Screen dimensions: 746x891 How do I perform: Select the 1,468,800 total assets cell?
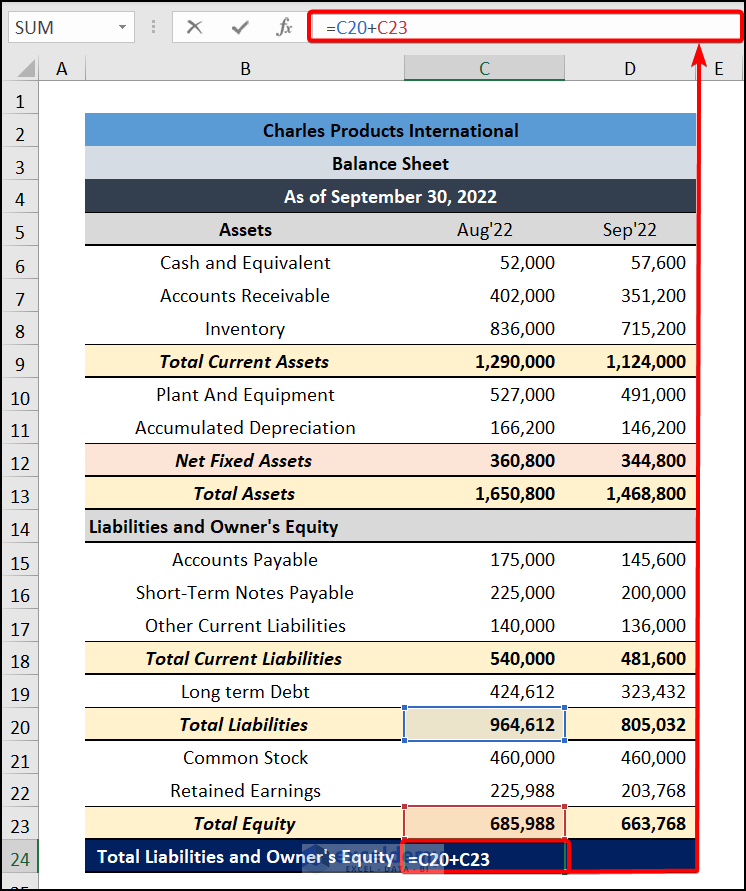click(x=630, y=493)
